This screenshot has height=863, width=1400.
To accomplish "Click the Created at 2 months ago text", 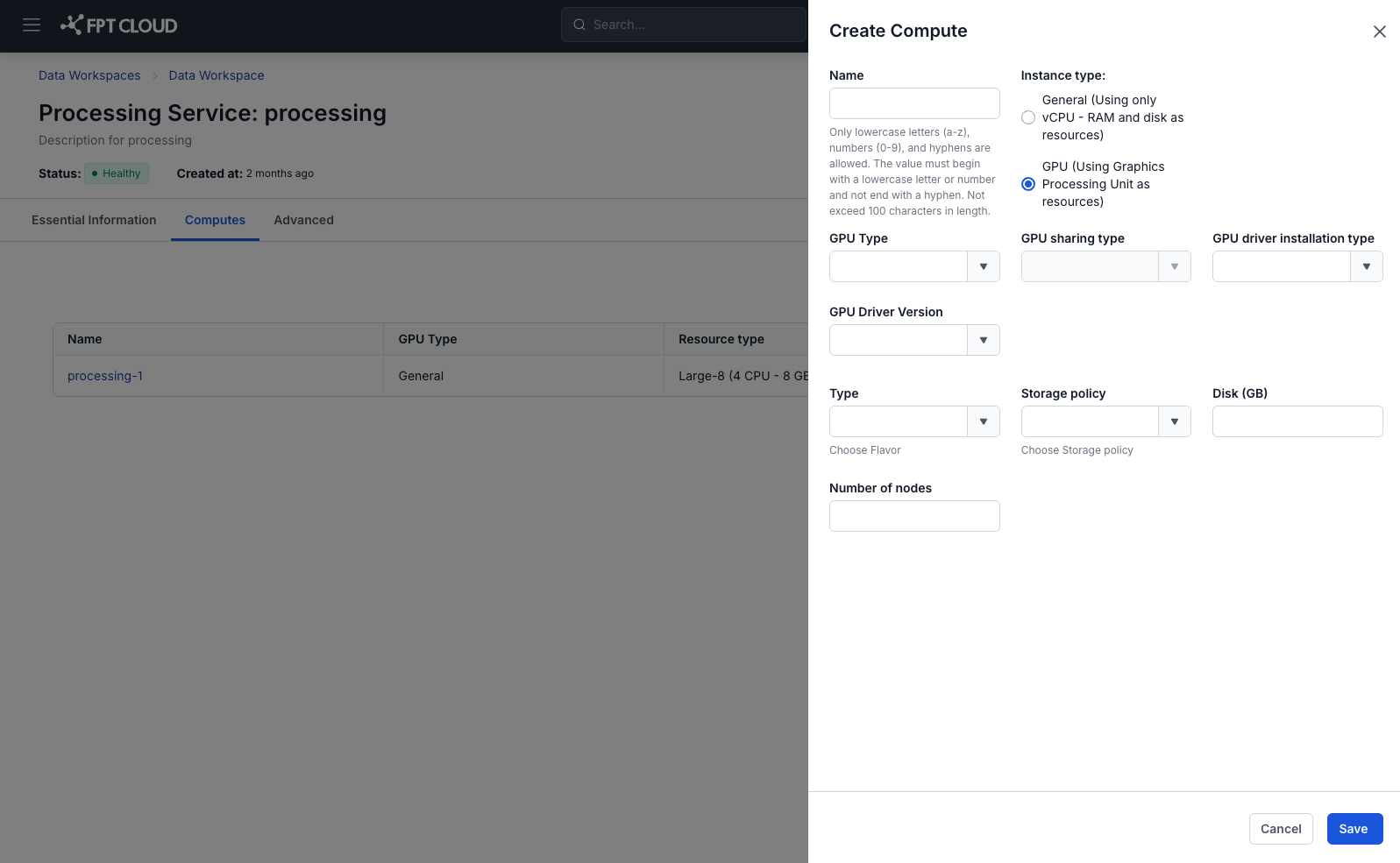I will [x=245, y=173].
